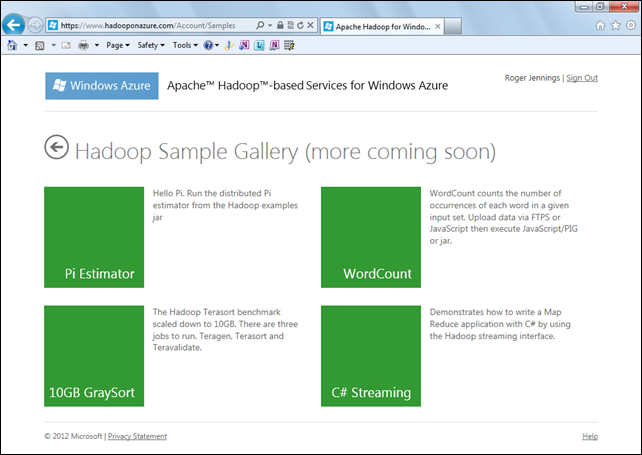Click the Send to OneNote icon

(x=244, y=45)
